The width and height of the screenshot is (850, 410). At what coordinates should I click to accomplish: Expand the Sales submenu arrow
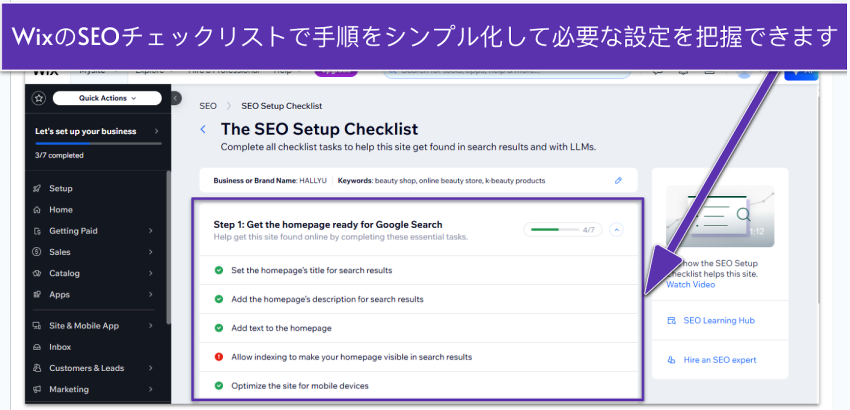(151, 252)
